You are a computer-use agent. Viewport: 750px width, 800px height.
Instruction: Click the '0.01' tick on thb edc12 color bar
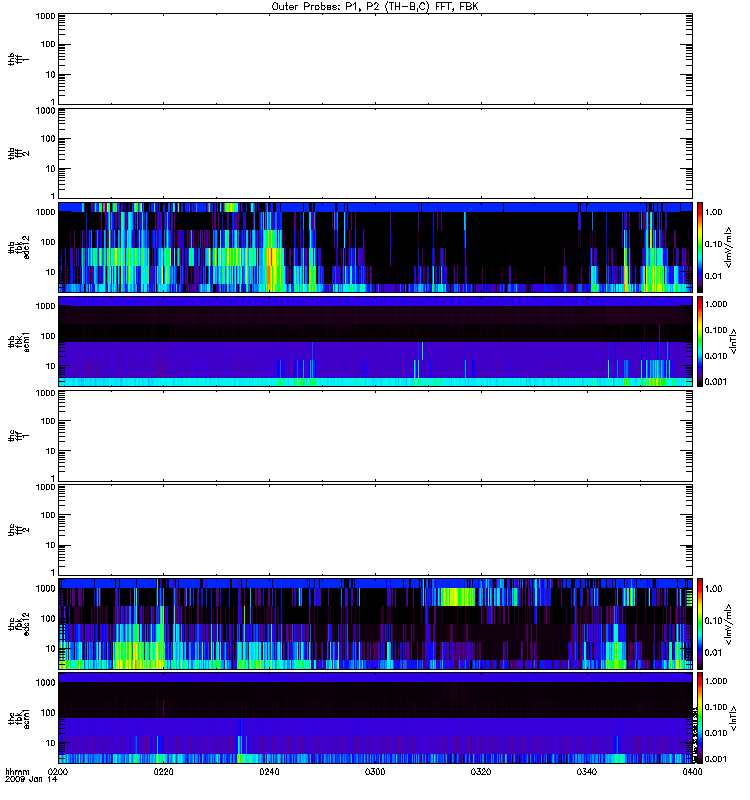714,276
